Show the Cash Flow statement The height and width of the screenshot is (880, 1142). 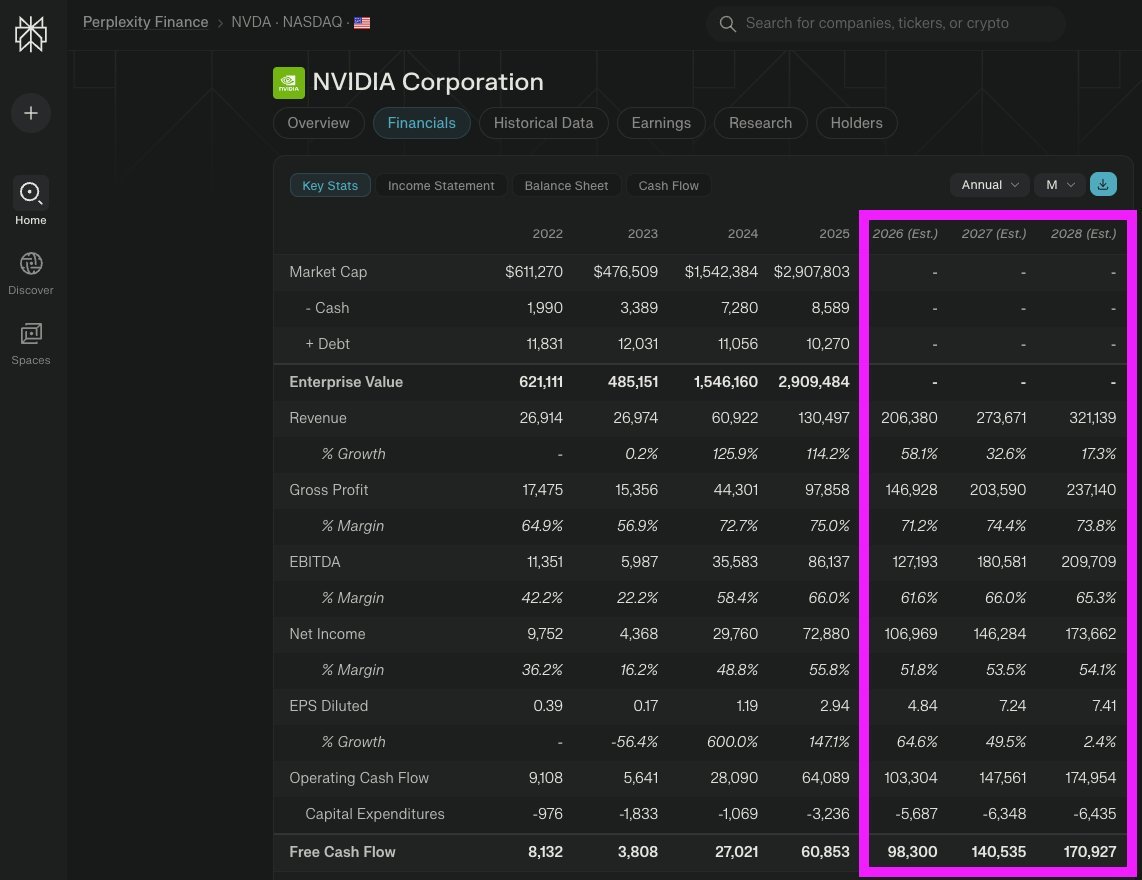[668, 185]
